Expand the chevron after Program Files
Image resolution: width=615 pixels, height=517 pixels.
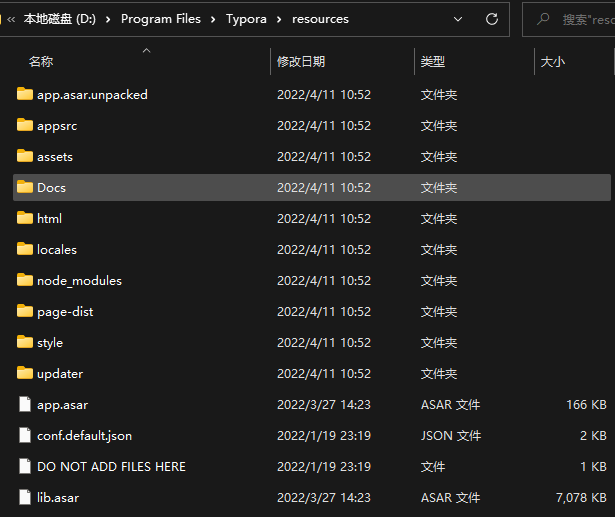pyautogui.click(x=213, y=19)
